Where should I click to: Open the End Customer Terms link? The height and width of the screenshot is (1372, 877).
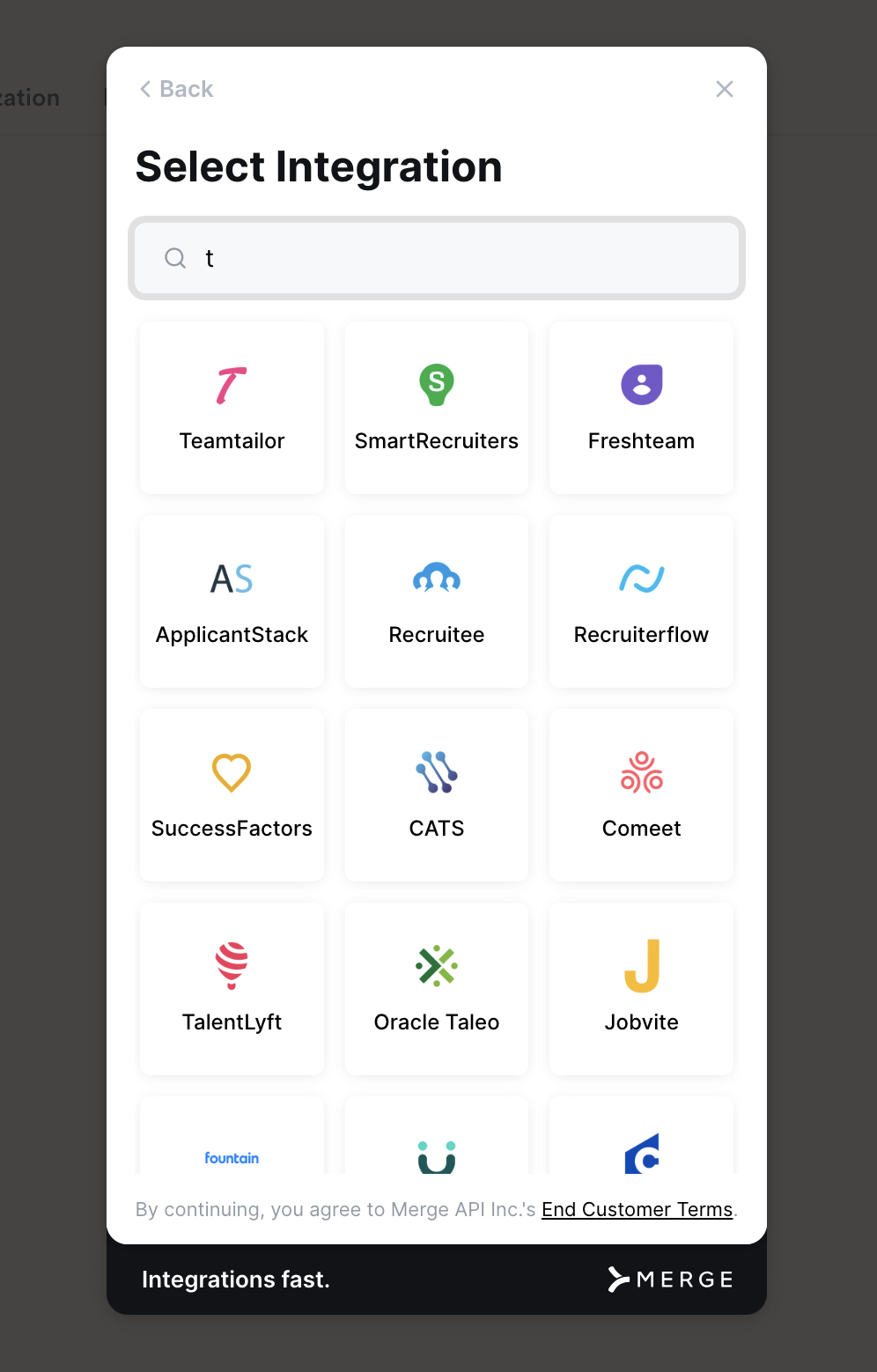(x=637, y=1209)
